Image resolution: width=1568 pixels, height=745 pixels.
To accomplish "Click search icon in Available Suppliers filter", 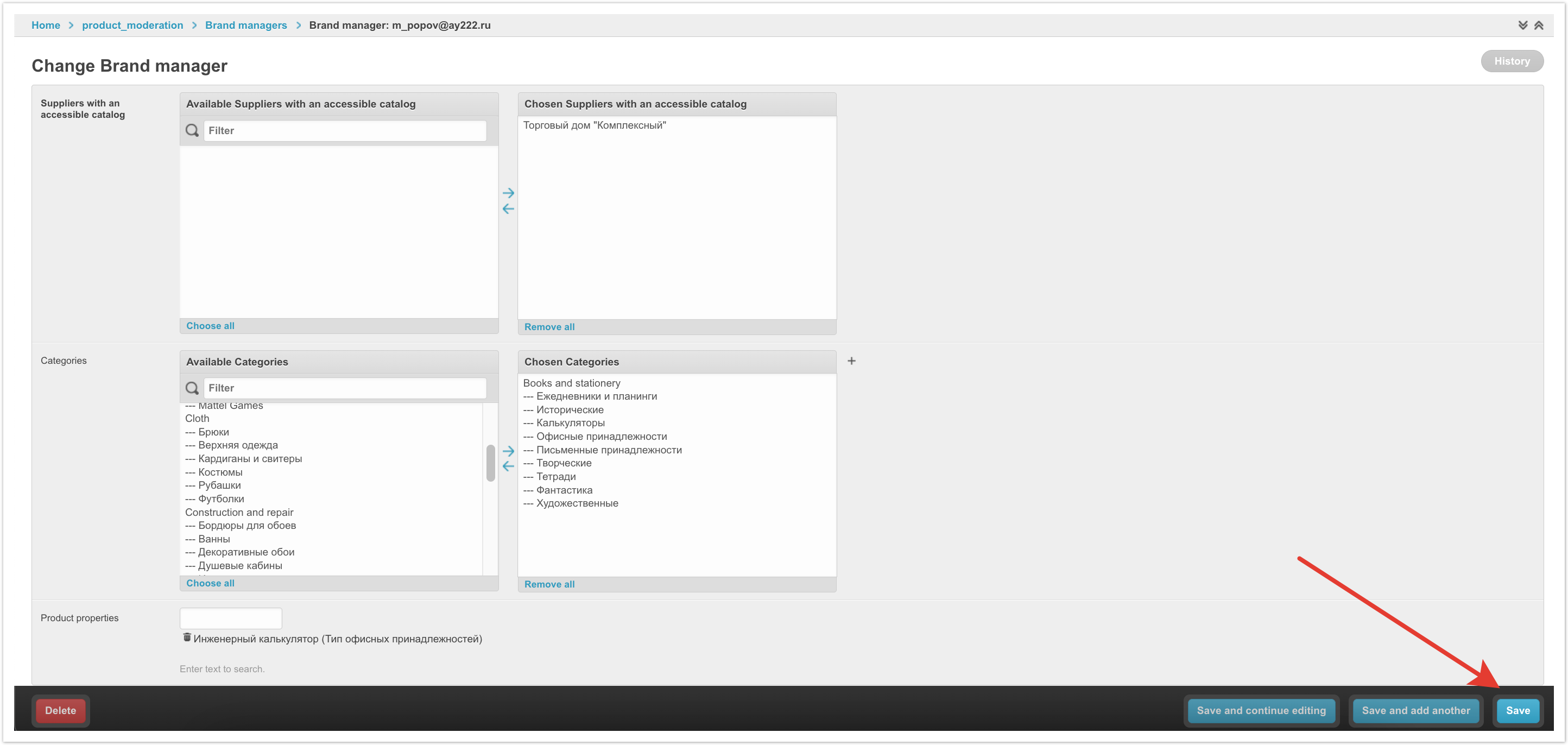I will pyautogui.click(x=192, y=130).
